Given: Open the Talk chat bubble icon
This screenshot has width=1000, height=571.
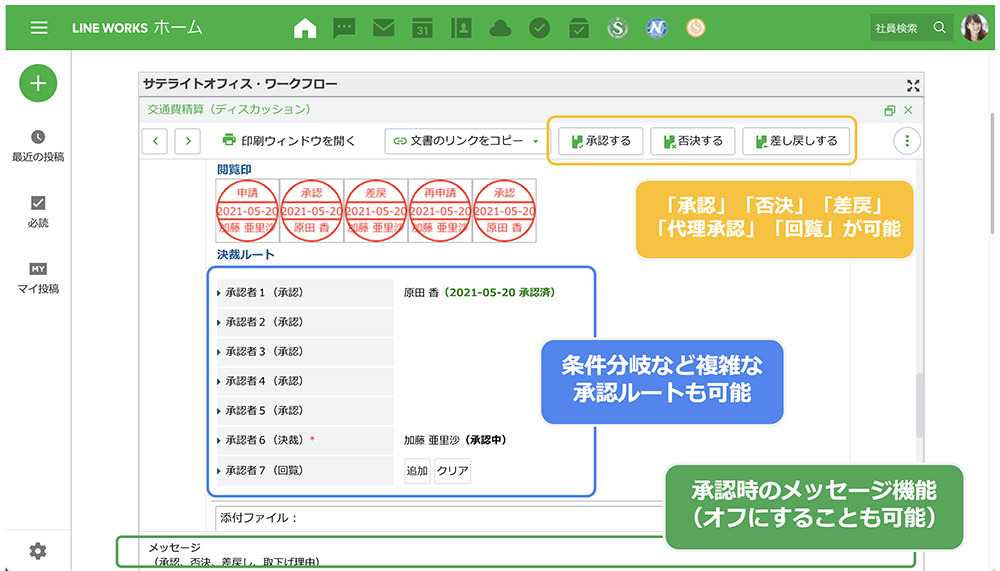Looking at the screenshot, I should point(344,28).
